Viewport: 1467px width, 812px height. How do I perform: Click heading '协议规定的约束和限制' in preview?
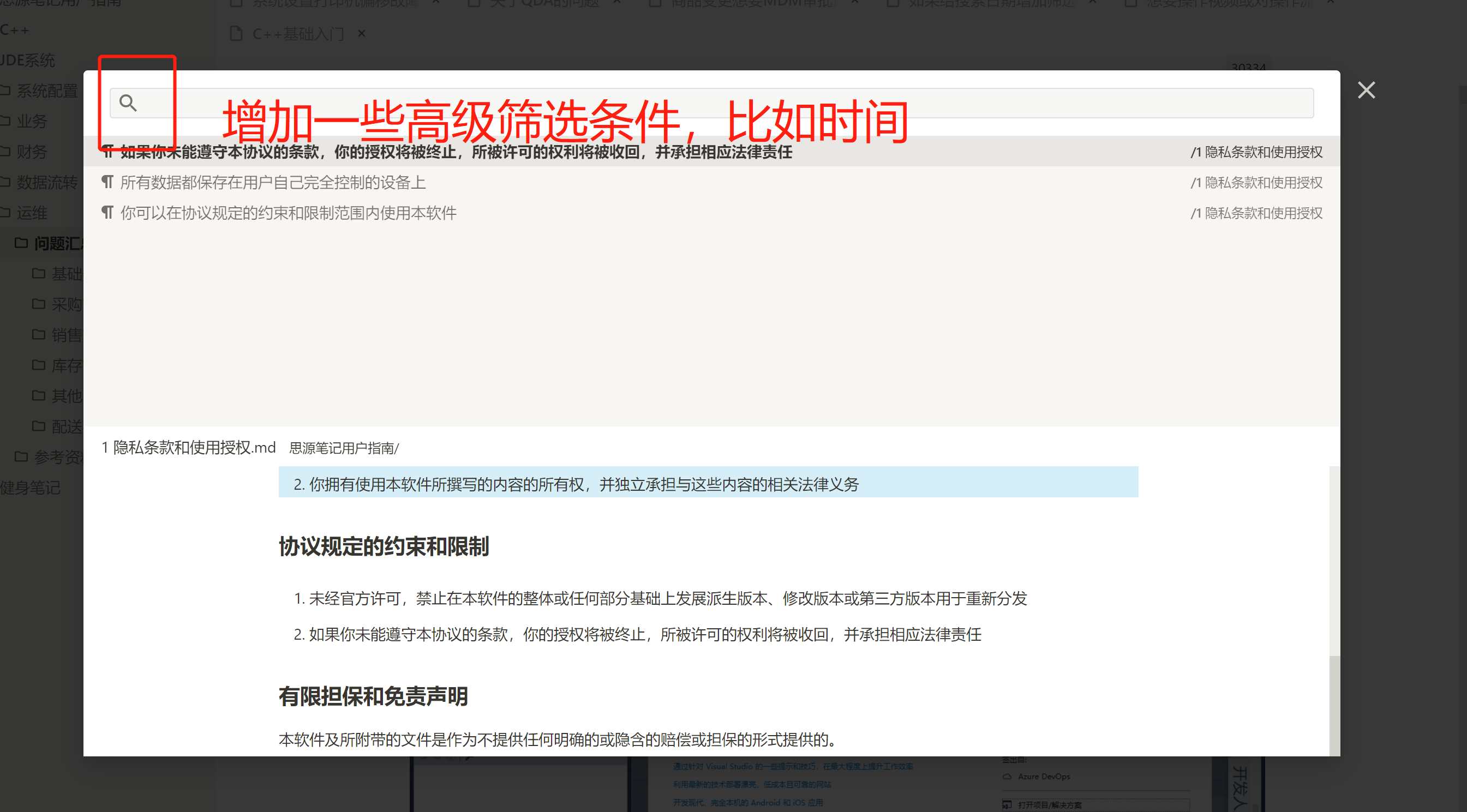(384, 546)
